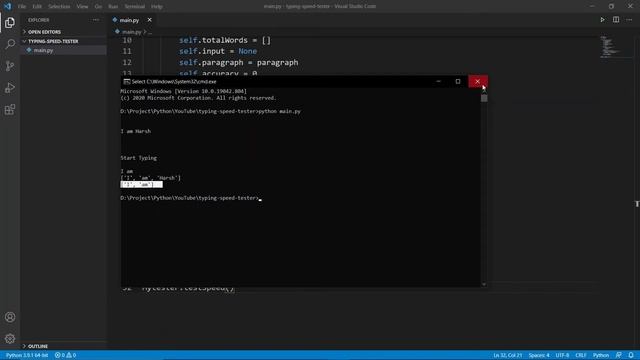Click the python main.py command line
Image resolution: width=640 pixels, height=360 pixels.
click(210, 111)
